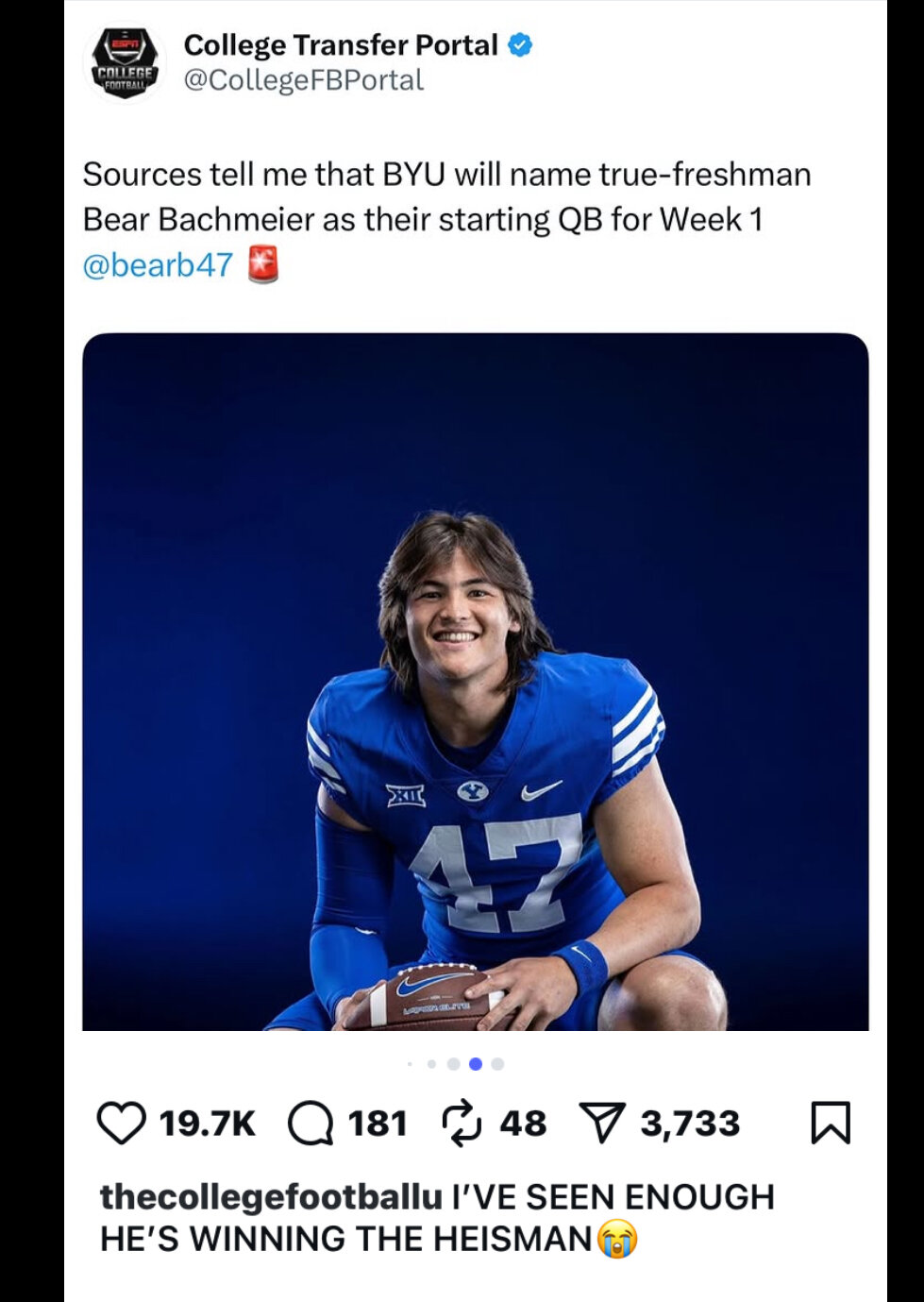Tap the 3,733 shares count
Screen dimensions: 924x1302
coord(690,1124)
